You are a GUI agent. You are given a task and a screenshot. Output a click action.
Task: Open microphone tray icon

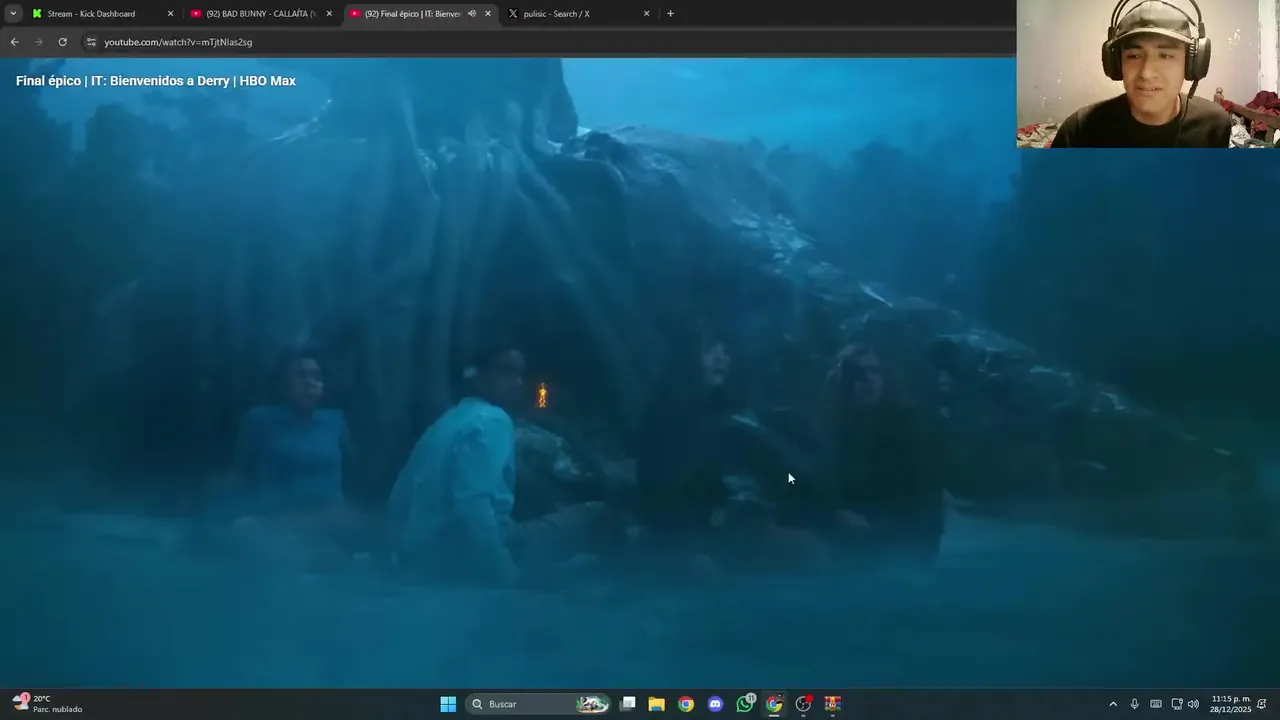point(1134,704)
